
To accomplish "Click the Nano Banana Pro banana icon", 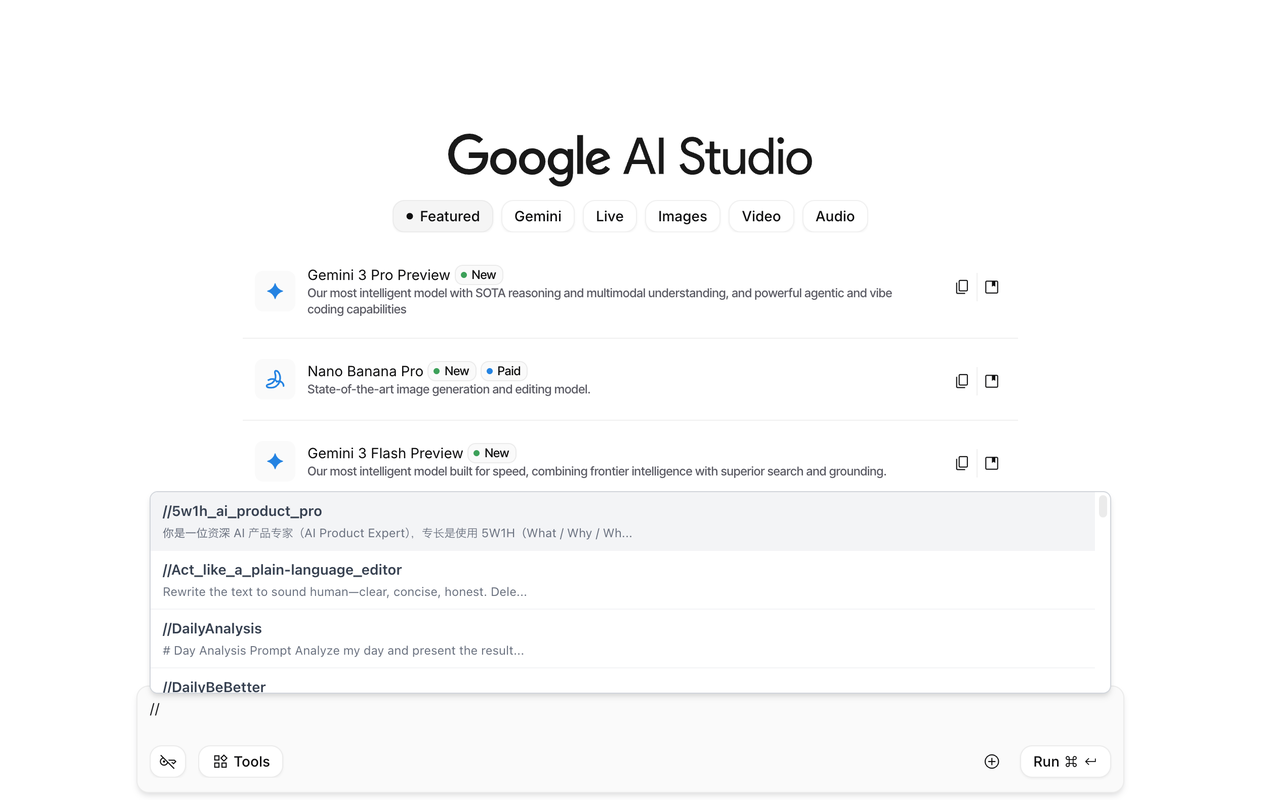I will click(275, 380).
